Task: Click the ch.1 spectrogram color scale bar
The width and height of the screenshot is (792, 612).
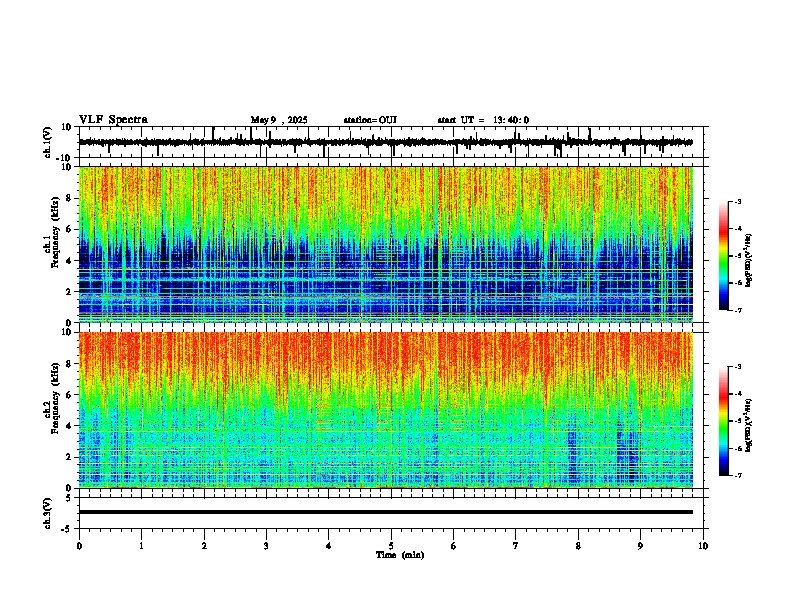Action: pyautogui.click(x=724, y=256)
